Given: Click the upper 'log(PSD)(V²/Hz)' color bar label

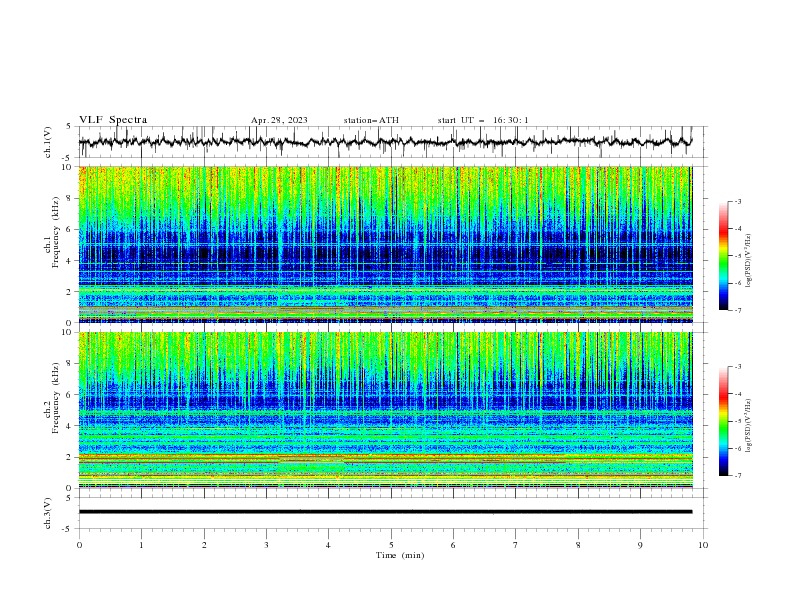Looking at the screenshot, I should click(x=749, y=261).
